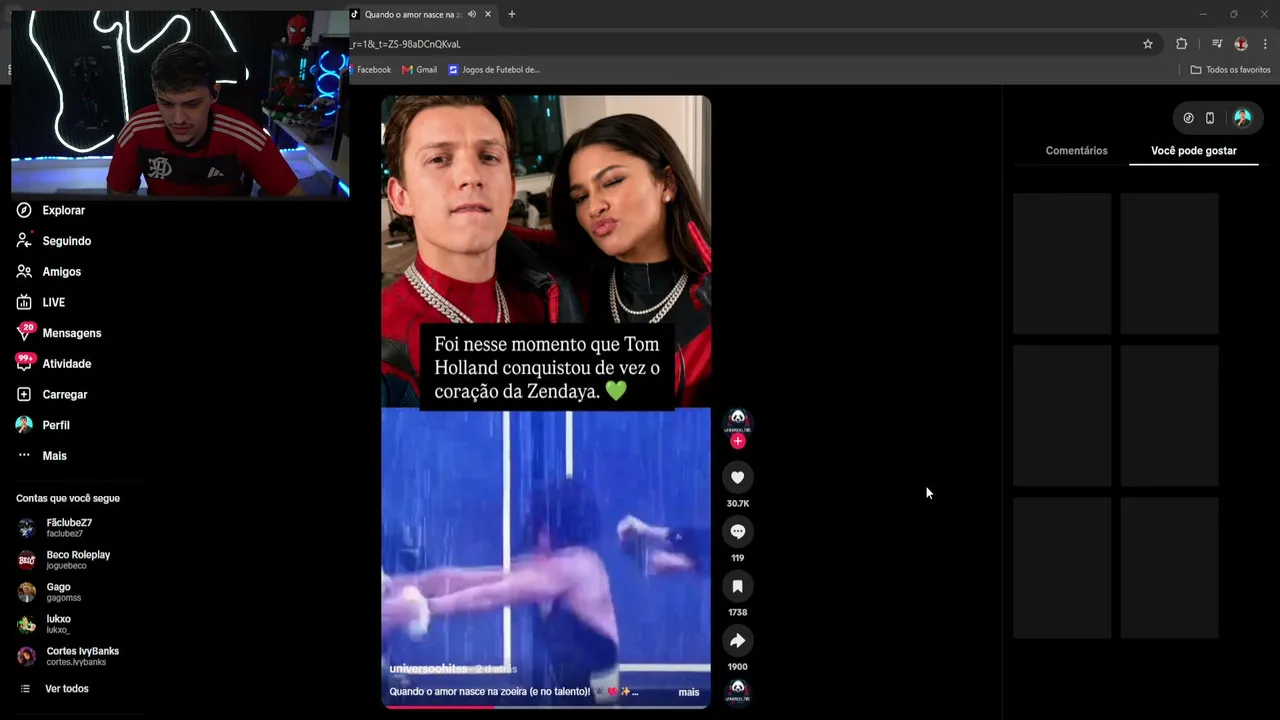
Task: Mute the tab using its speaker icon
Action: click(472, 14)
